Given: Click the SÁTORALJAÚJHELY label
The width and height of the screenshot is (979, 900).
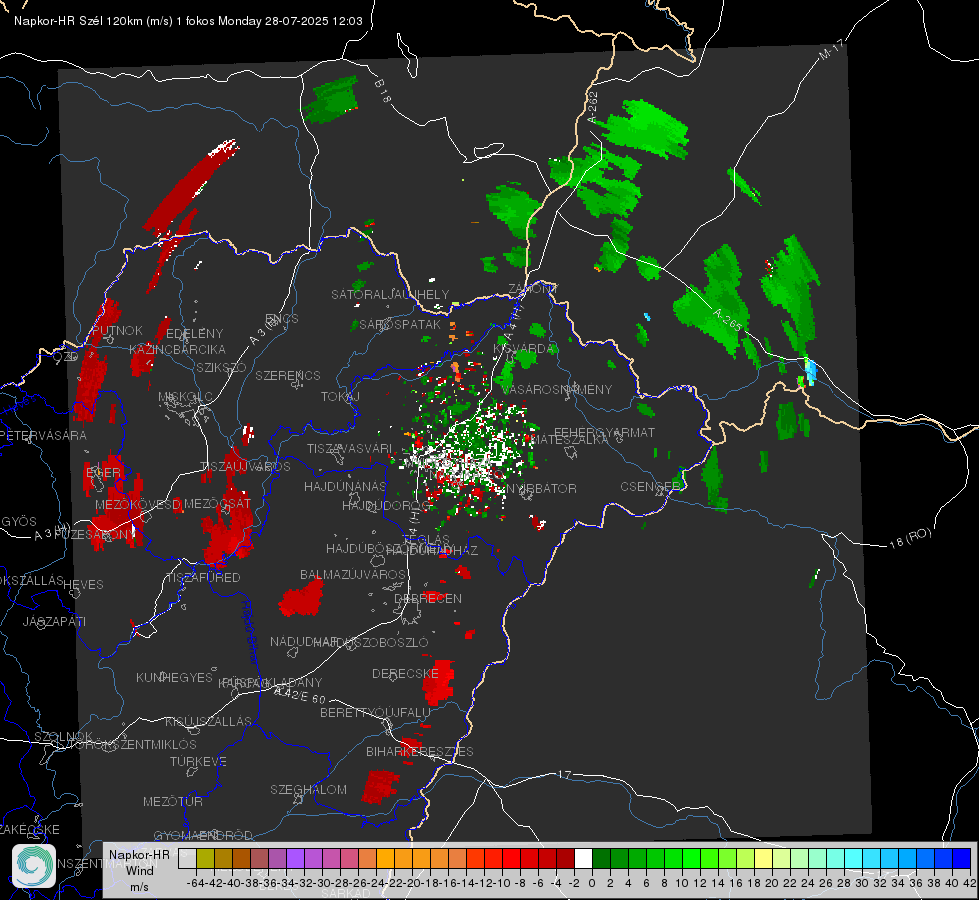Looking at the screenshot, I should pyautogui.click(x=390, y=294).
